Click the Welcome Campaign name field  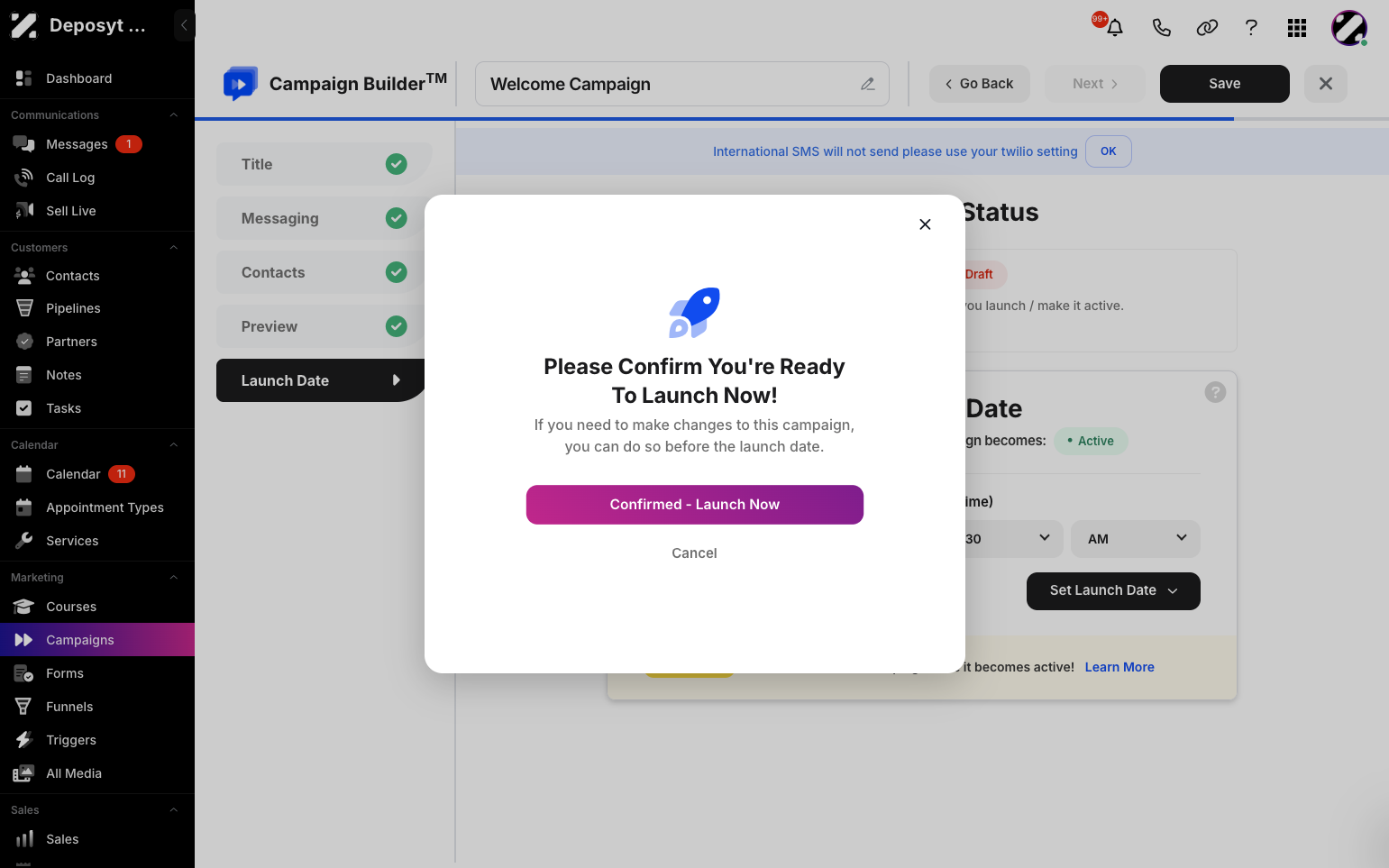(682, 84)
